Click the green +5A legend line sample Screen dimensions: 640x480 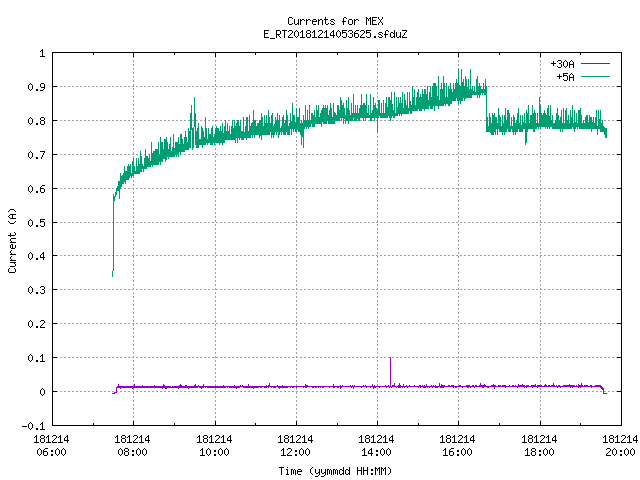pyautogui.click(x=595, y=76)
